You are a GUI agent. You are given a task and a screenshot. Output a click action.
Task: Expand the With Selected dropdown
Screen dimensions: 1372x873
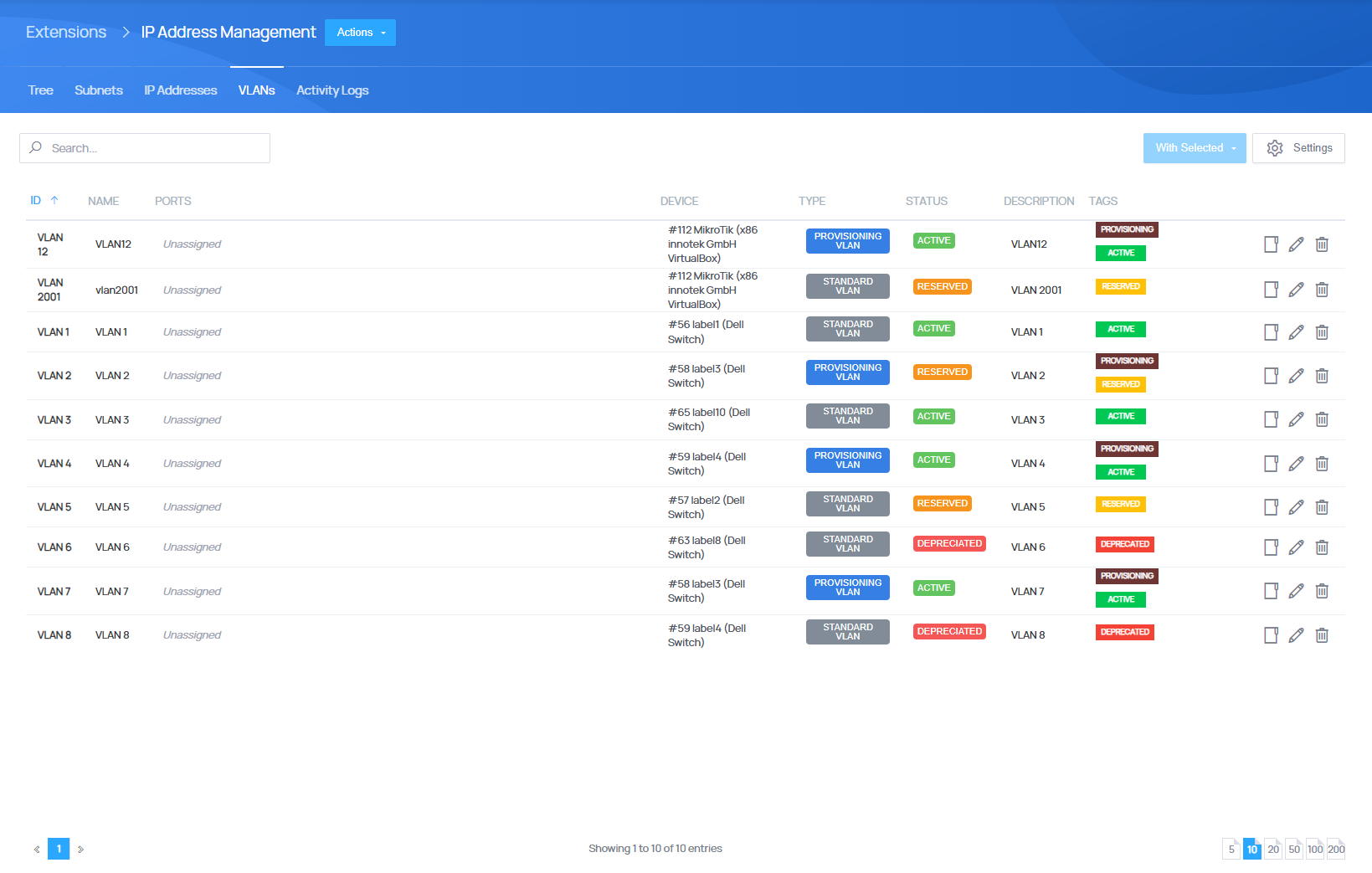tap(1195, 148)
